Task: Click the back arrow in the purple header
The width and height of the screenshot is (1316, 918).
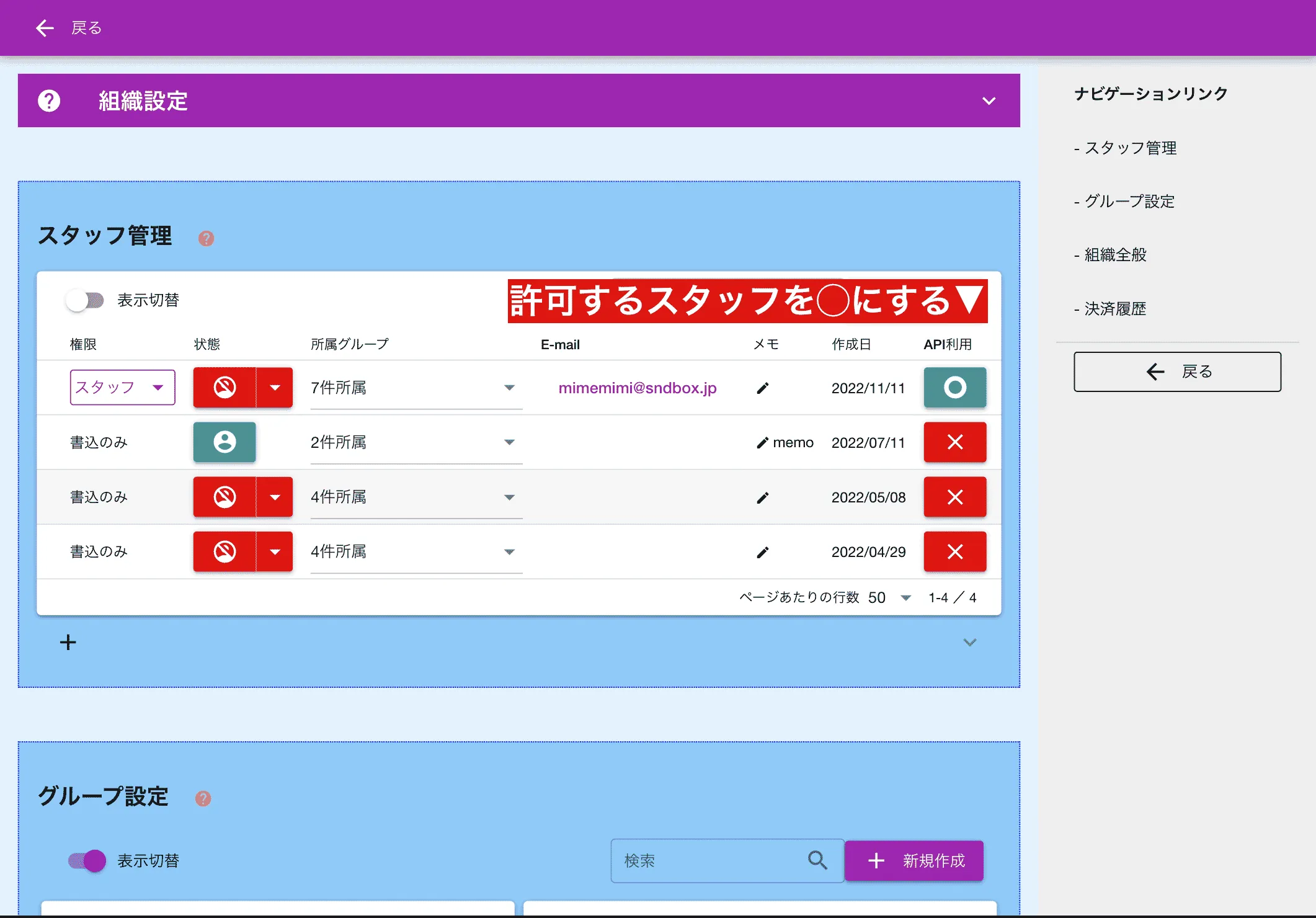Action: pyautogui.click(x=44, y=28)
